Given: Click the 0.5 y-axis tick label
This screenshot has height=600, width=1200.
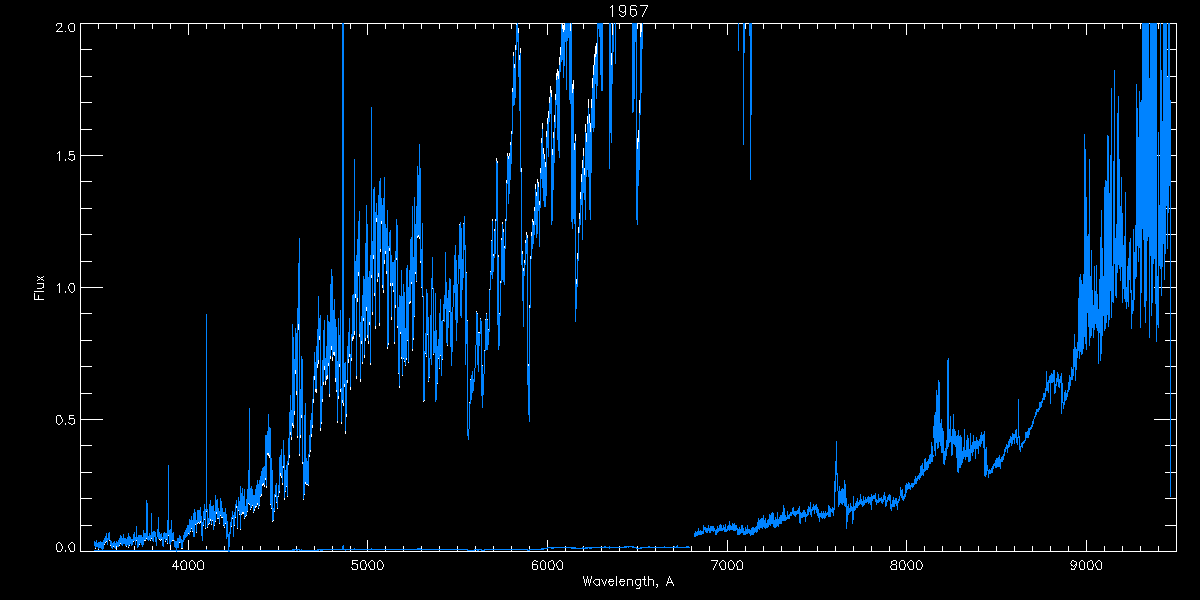Looking at the screenshot, I should [x=63, y=418].
